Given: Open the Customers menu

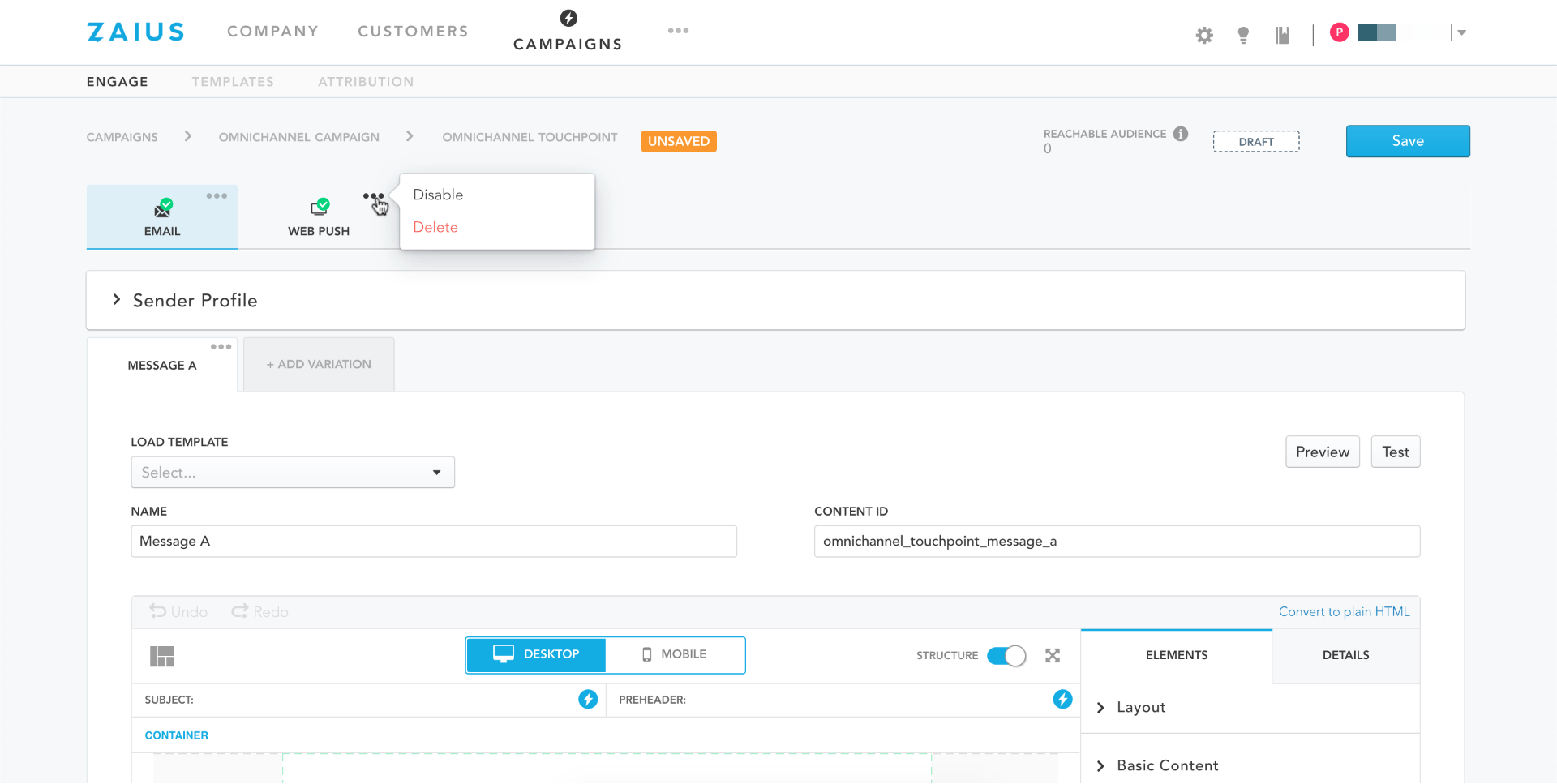Looking at the screenshot, I should click(x=413, y=31).
